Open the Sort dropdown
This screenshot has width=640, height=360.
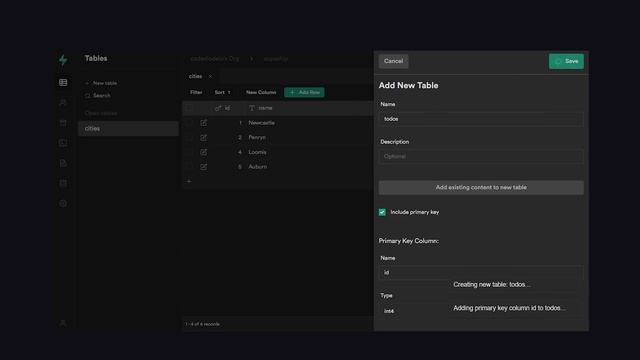222,93
